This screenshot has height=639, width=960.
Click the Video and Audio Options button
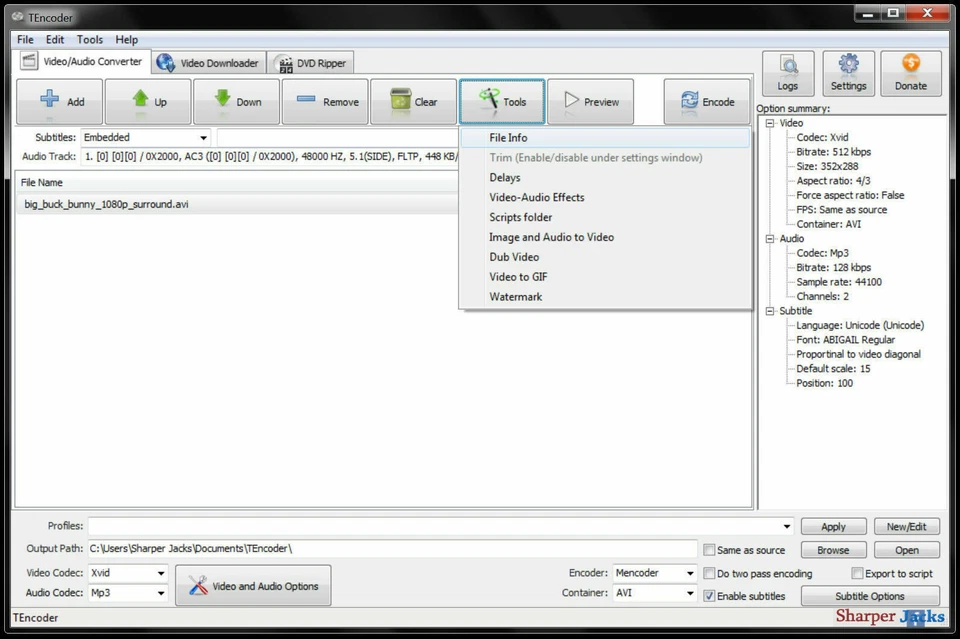pos(252,584)
